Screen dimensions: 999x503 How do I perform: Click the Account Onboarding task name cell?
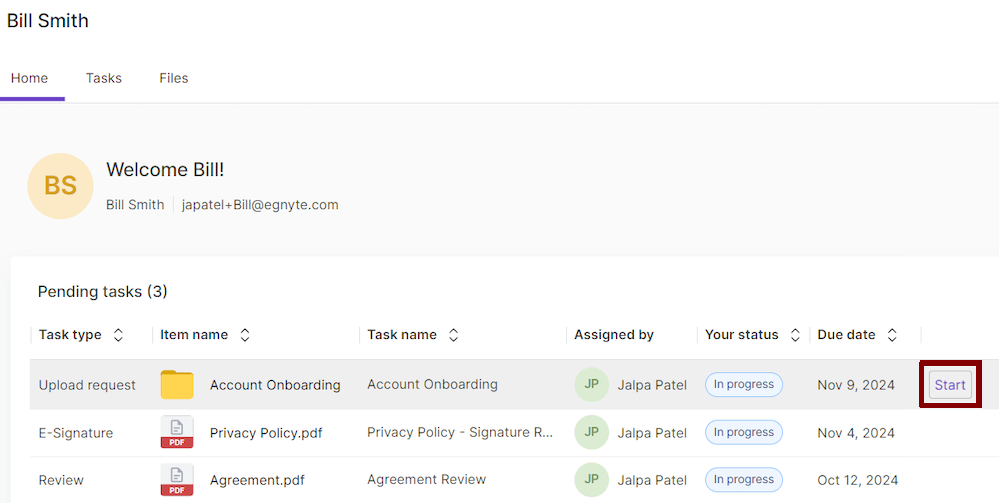(432, 384)
